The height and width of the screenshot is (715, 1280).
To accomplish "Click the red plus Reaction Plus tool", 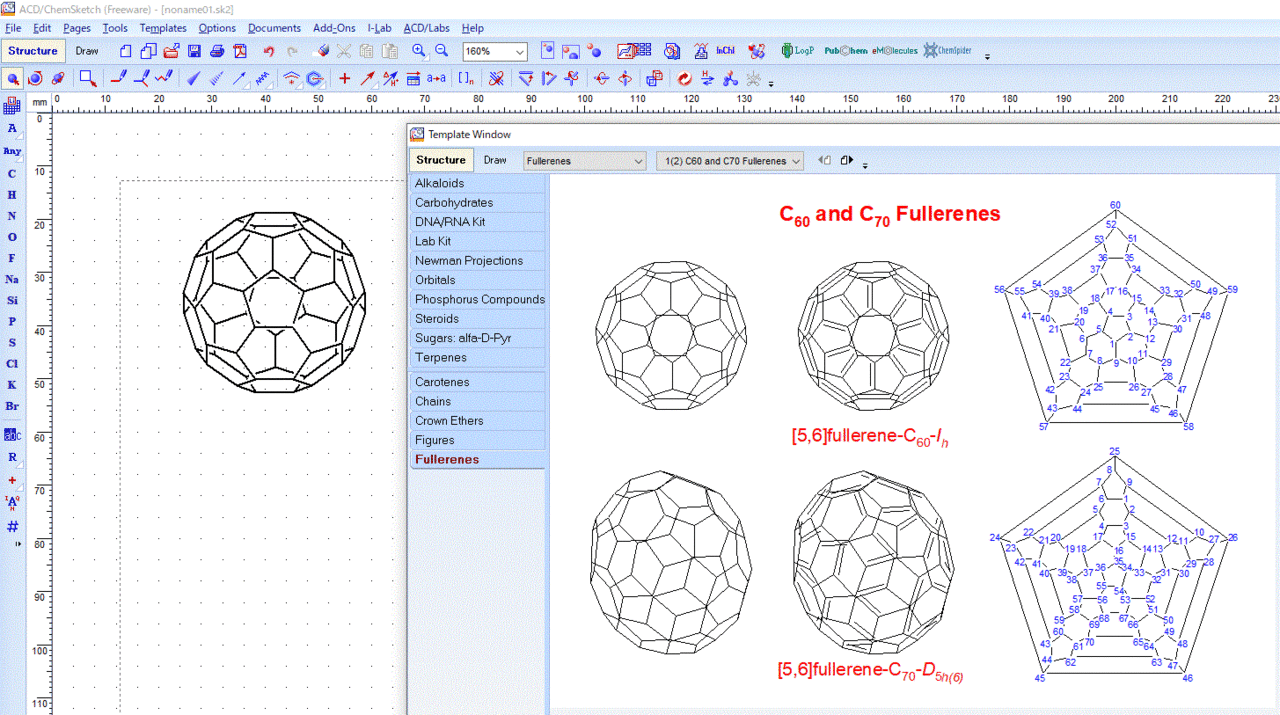I will (345, 78).
